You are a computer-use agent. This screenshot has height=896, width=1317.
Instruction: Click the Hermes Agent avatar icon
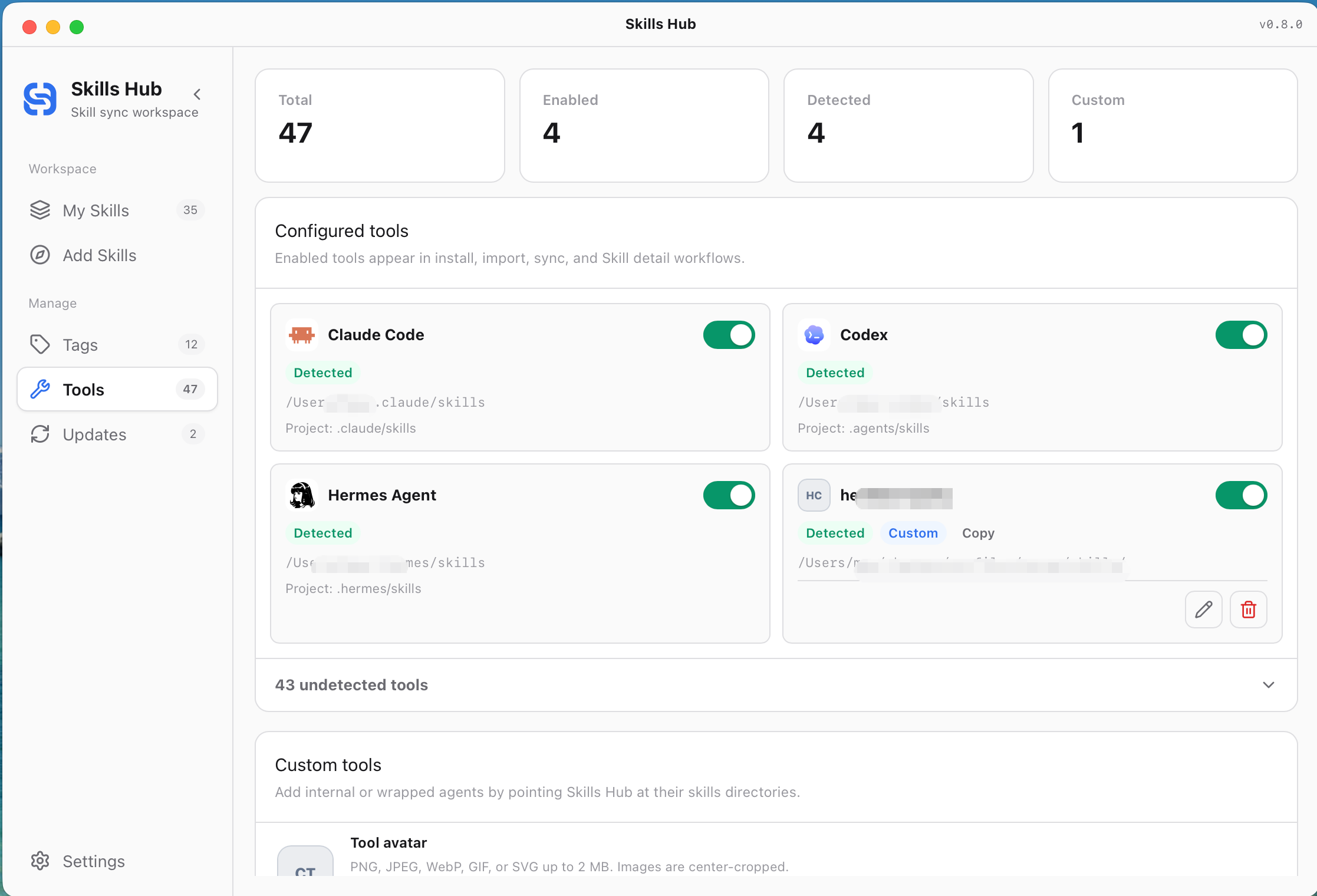pyautogui.click(x=302, y=495)
